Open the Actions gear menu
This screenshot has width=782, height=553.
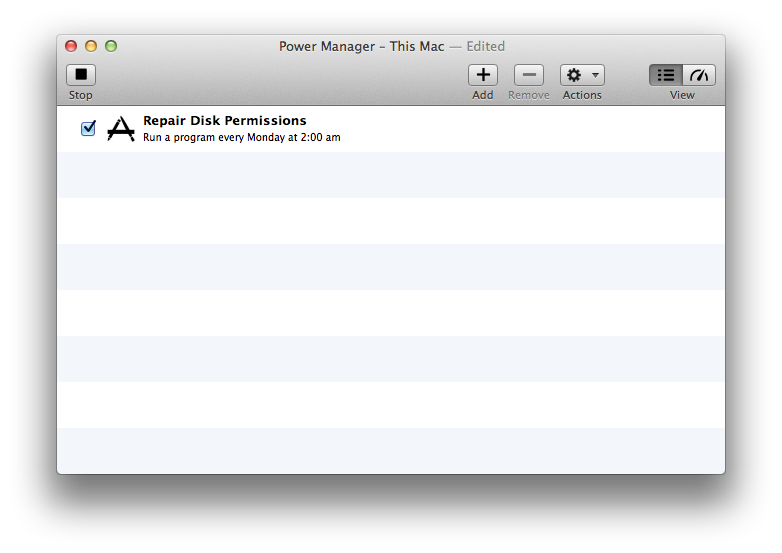[x=582, y=75]
